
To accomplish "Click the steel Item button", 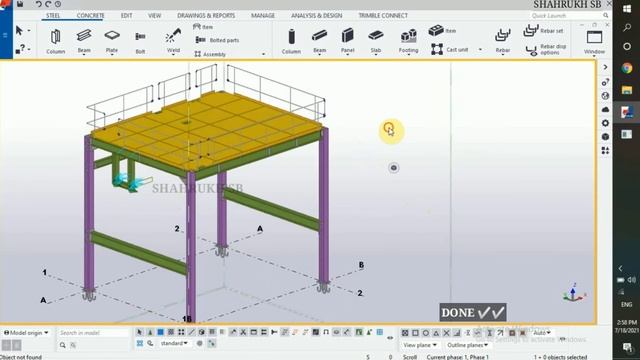I will coord(203,27).
